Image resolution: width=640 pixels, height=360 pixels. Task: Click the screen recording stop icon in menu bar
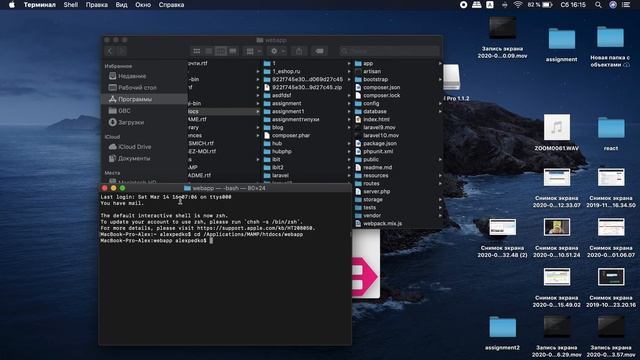click(463, 5)
